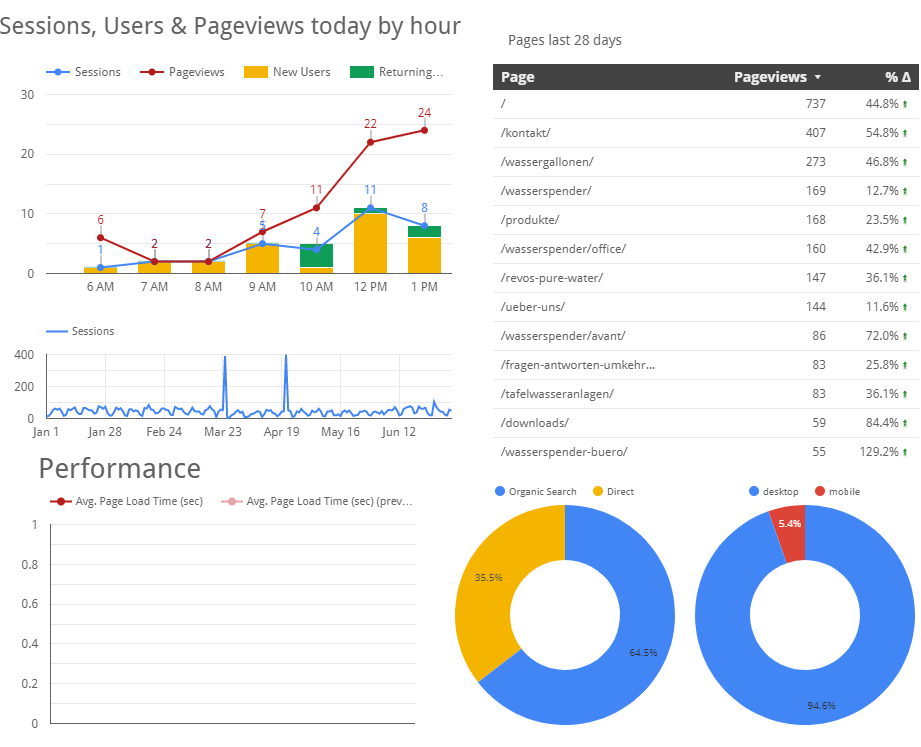921x747 pixels.
Task: Click the Pageviews sort descending arrow
Action: [x=818, y=78]
